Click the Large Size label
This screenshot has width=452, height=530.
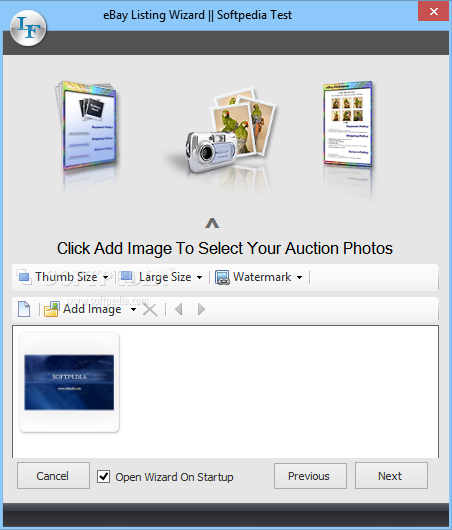(x=165, y=277)
